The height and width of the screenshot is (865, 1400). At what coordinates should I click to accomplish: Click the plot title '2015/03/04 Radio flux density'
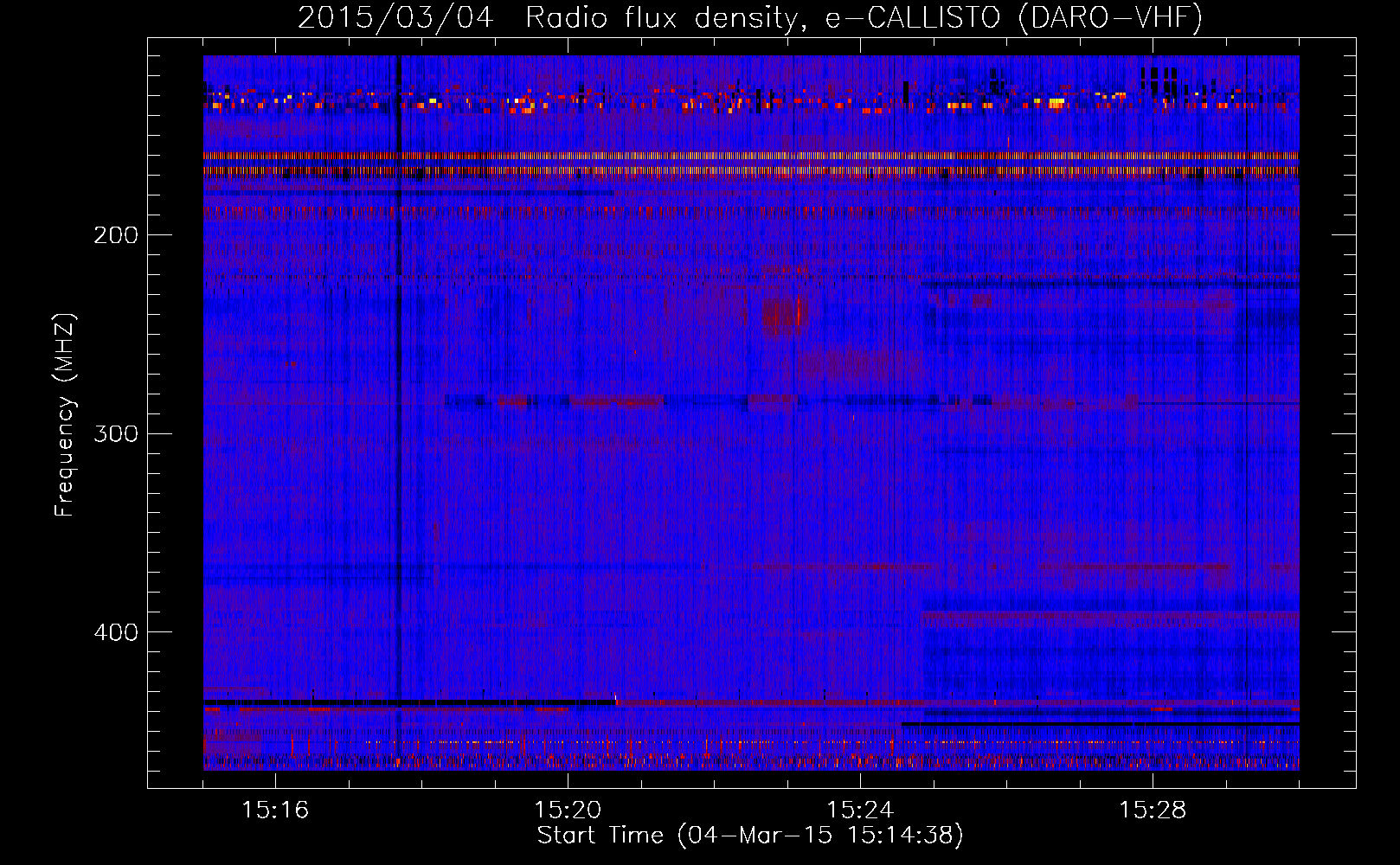[750, 16]
